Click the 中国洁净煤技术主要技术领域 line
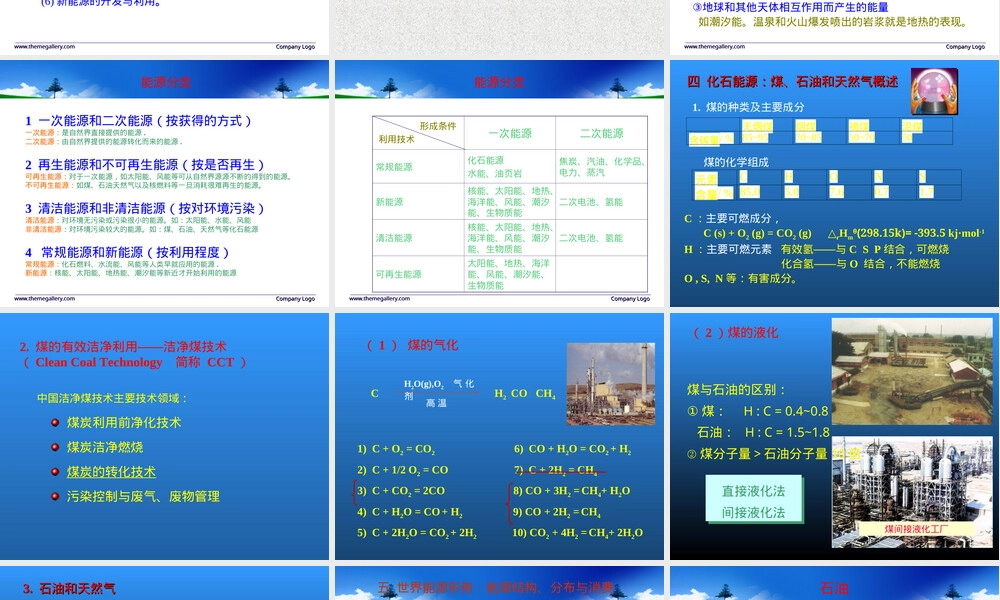Screen dimensions: 1000x600 (112, 398)
